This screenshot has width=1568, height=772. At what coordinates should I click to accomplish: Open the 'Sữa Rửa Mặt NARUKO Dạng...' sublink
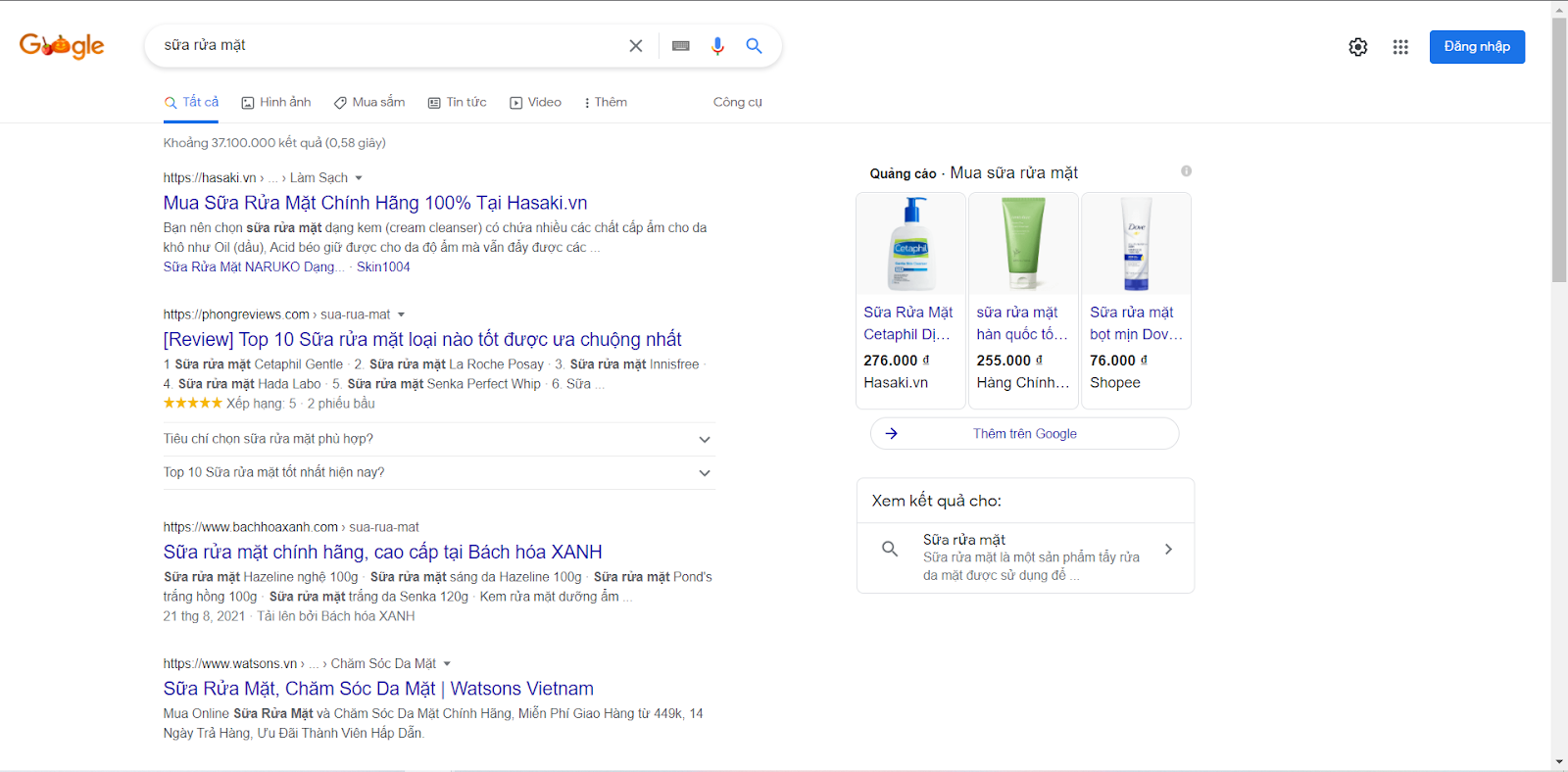pyautogui.click(x=254, y=266)
